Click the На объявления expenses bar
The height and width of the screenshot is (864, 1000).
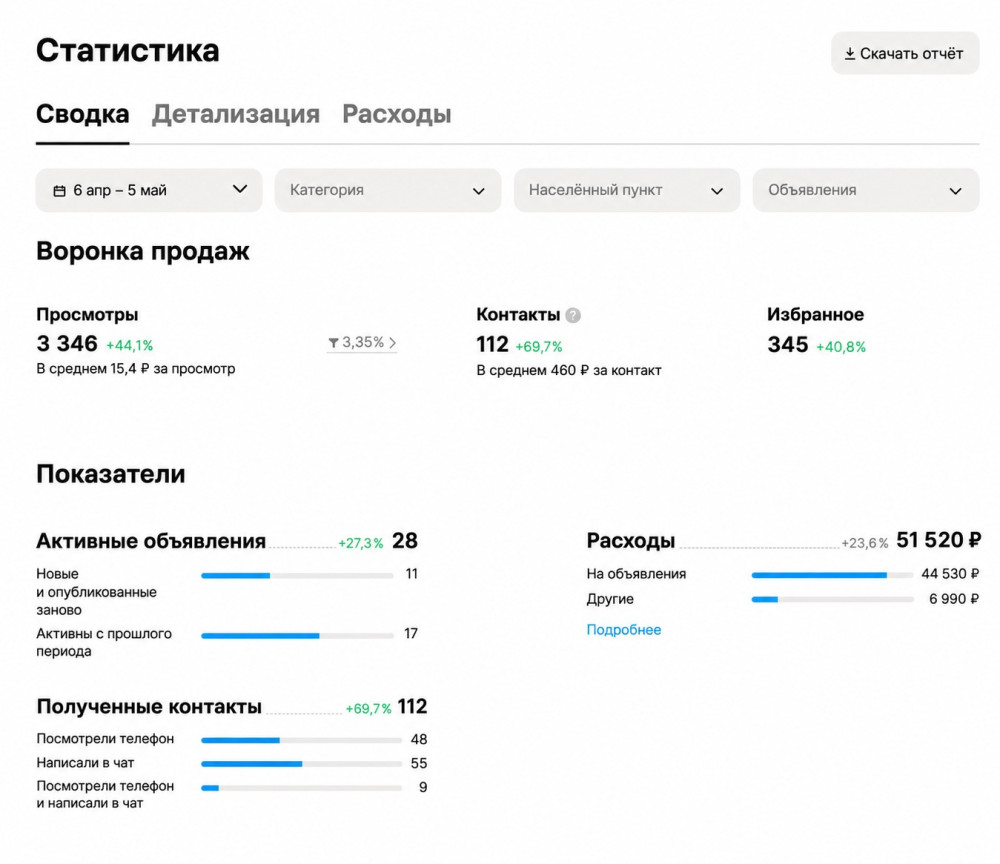(832, 575)
